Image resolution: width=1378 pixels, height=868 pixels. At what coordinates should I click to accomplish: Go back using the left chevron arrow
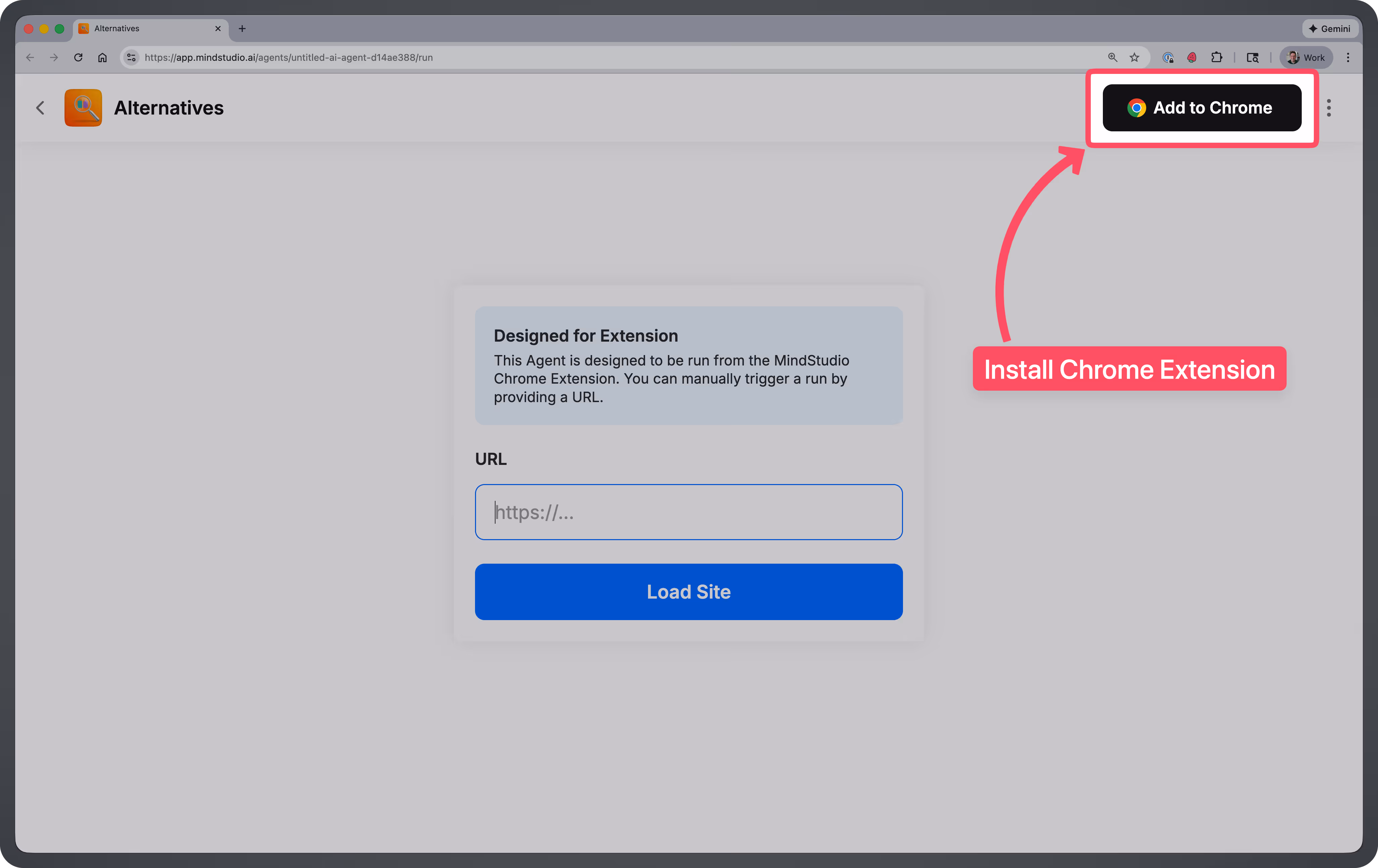pos(40,107)
